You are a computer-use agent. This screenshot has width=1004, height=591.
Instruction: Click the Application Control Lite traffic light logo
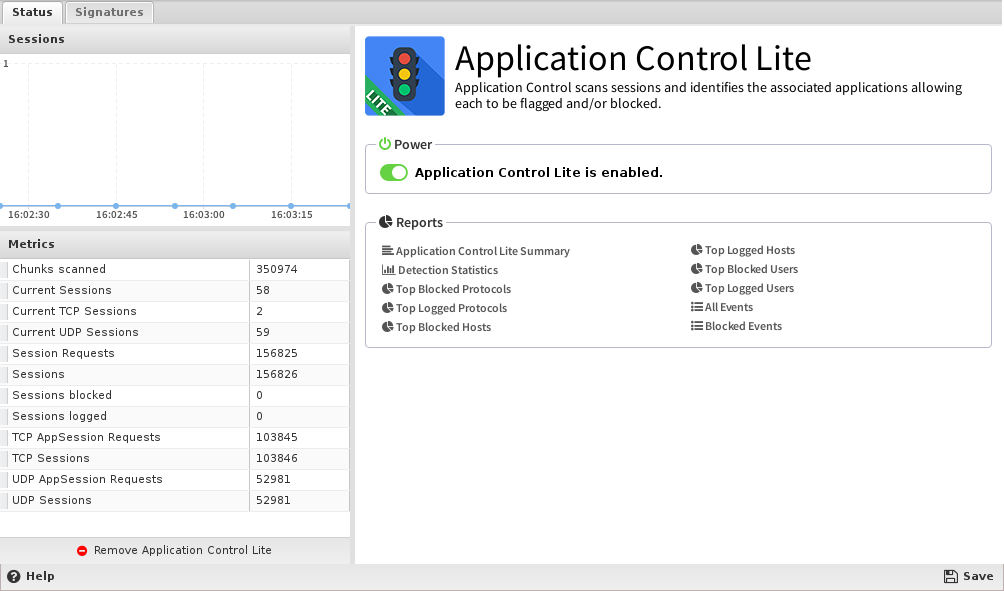pyautogui.click(x=405, y=76)
